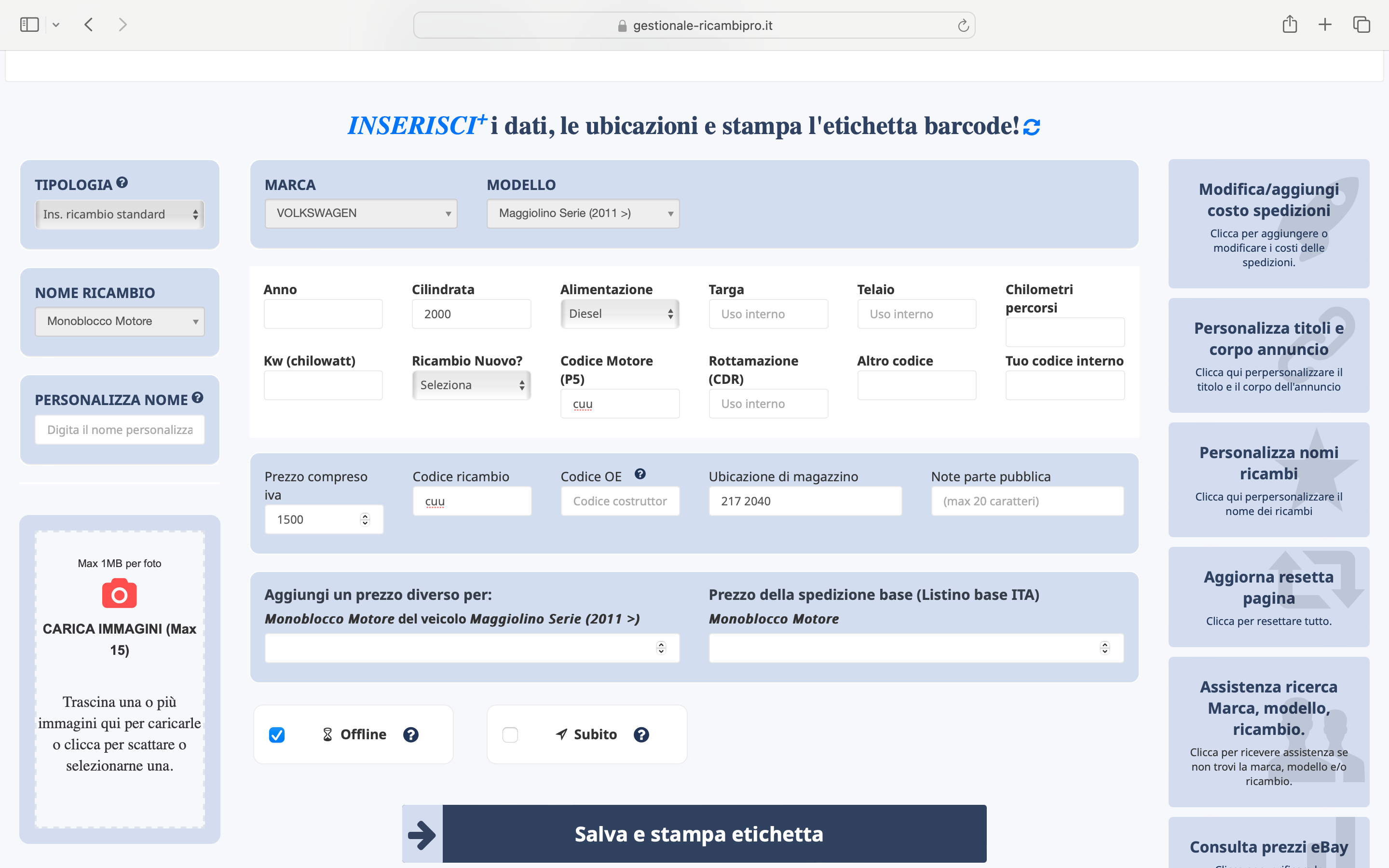1389x868 pixels.
Task: Open the TIPOLOGIA help question mark
Action: (122, 183)
